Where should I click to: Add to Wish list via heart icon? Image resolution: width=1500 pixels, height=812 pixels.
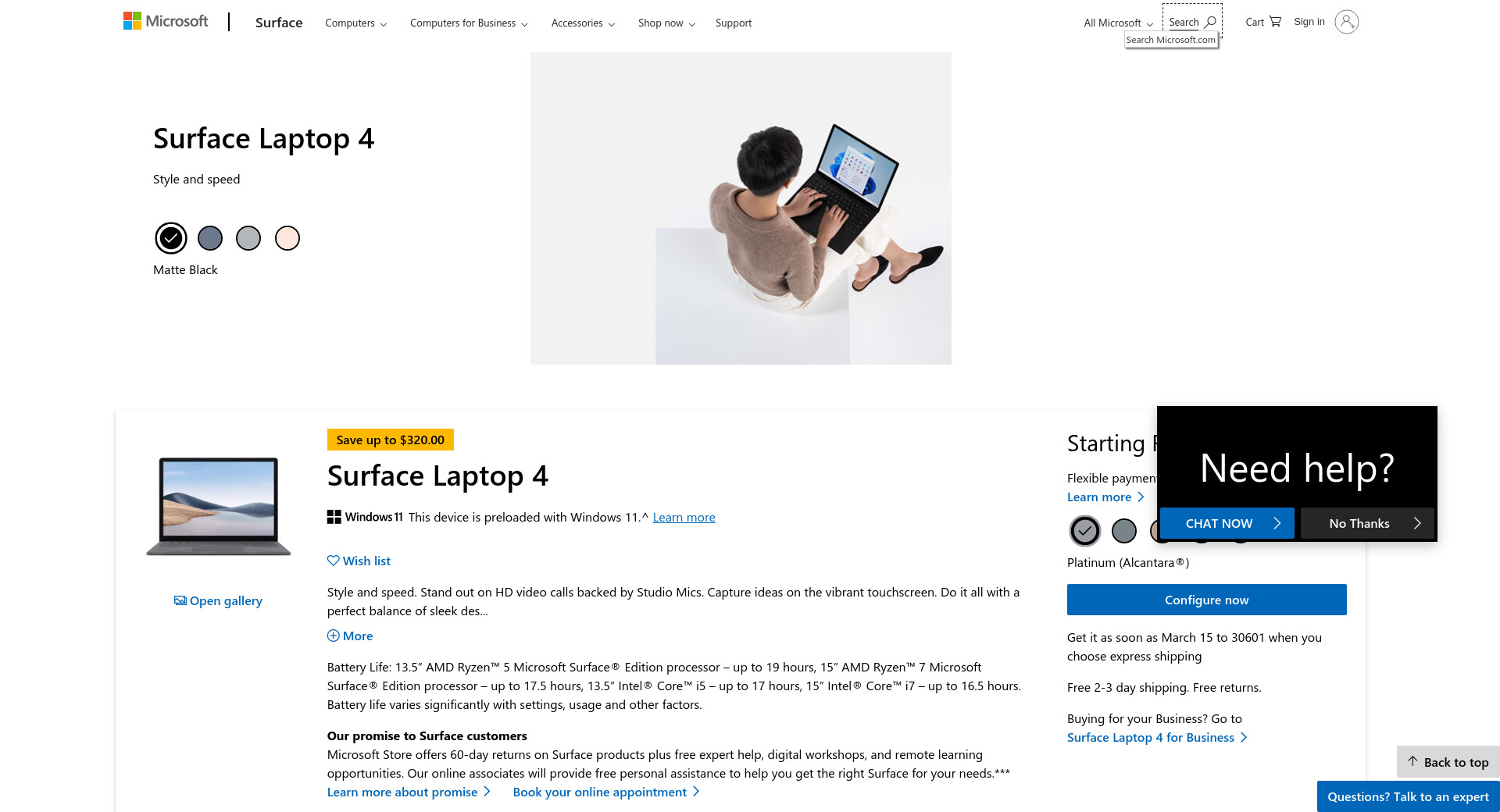click(333, 561)
